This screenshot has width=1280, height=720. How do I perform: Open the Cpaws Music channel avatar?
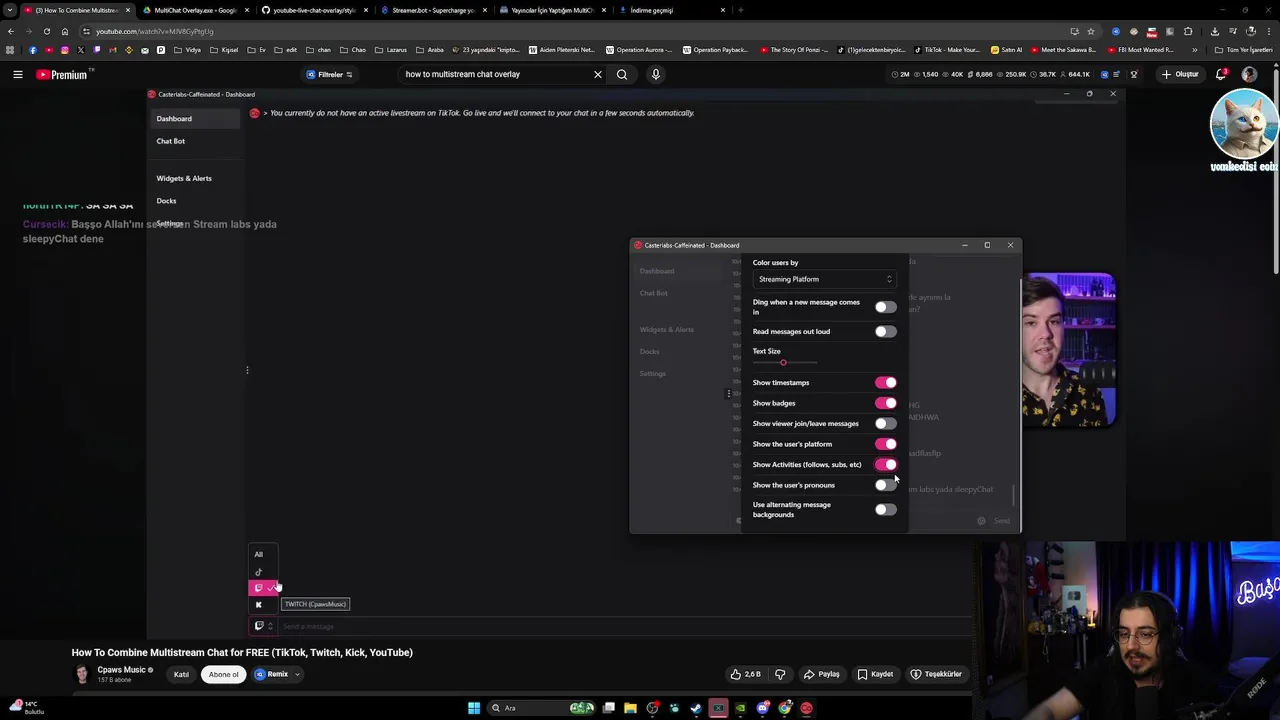point(81,674)
